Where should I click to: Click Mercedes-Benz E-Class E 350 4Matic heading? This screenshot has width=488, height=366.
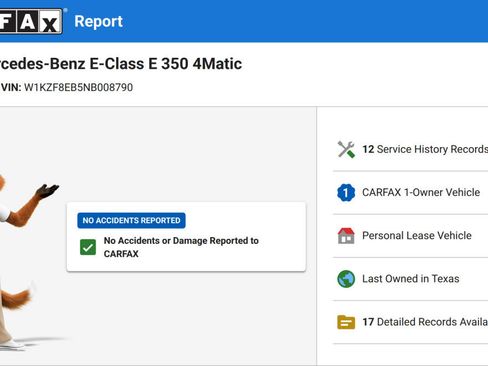coord(121,64)
